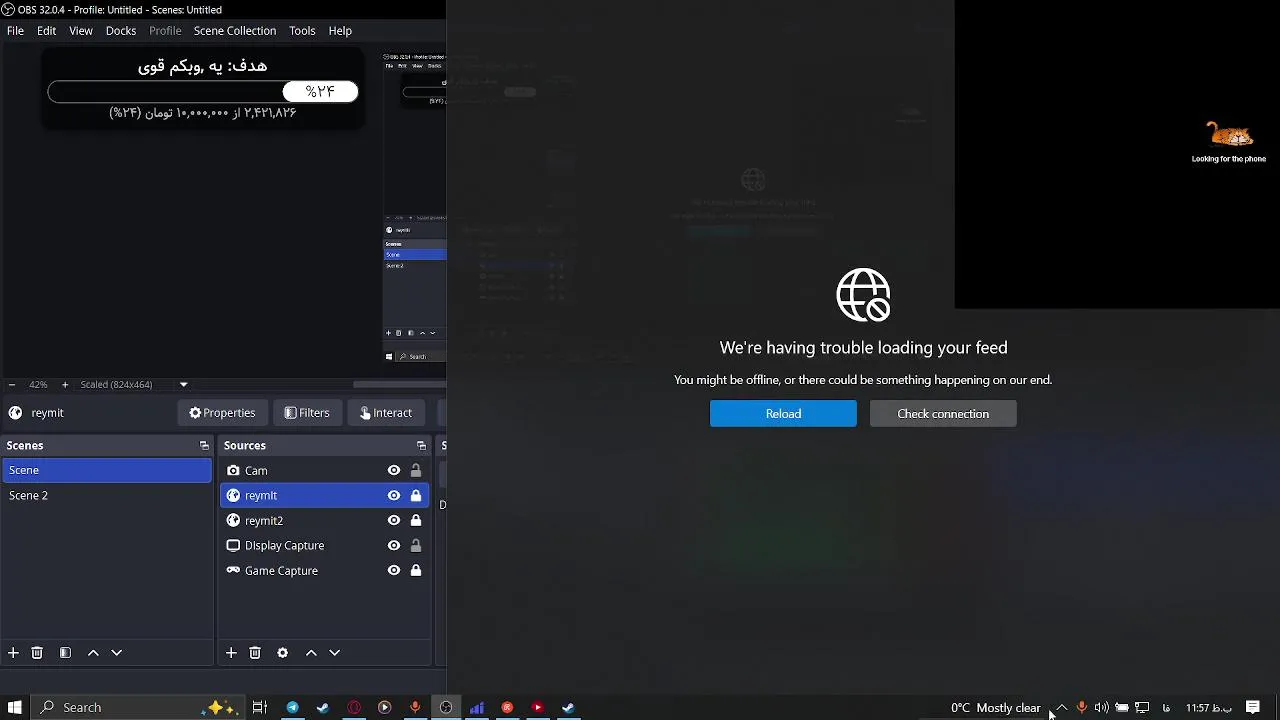This screenshot has width=1280, height=720.
Task: Open the preview scaling dropdown arrow
Action: (x=183, y=385)
